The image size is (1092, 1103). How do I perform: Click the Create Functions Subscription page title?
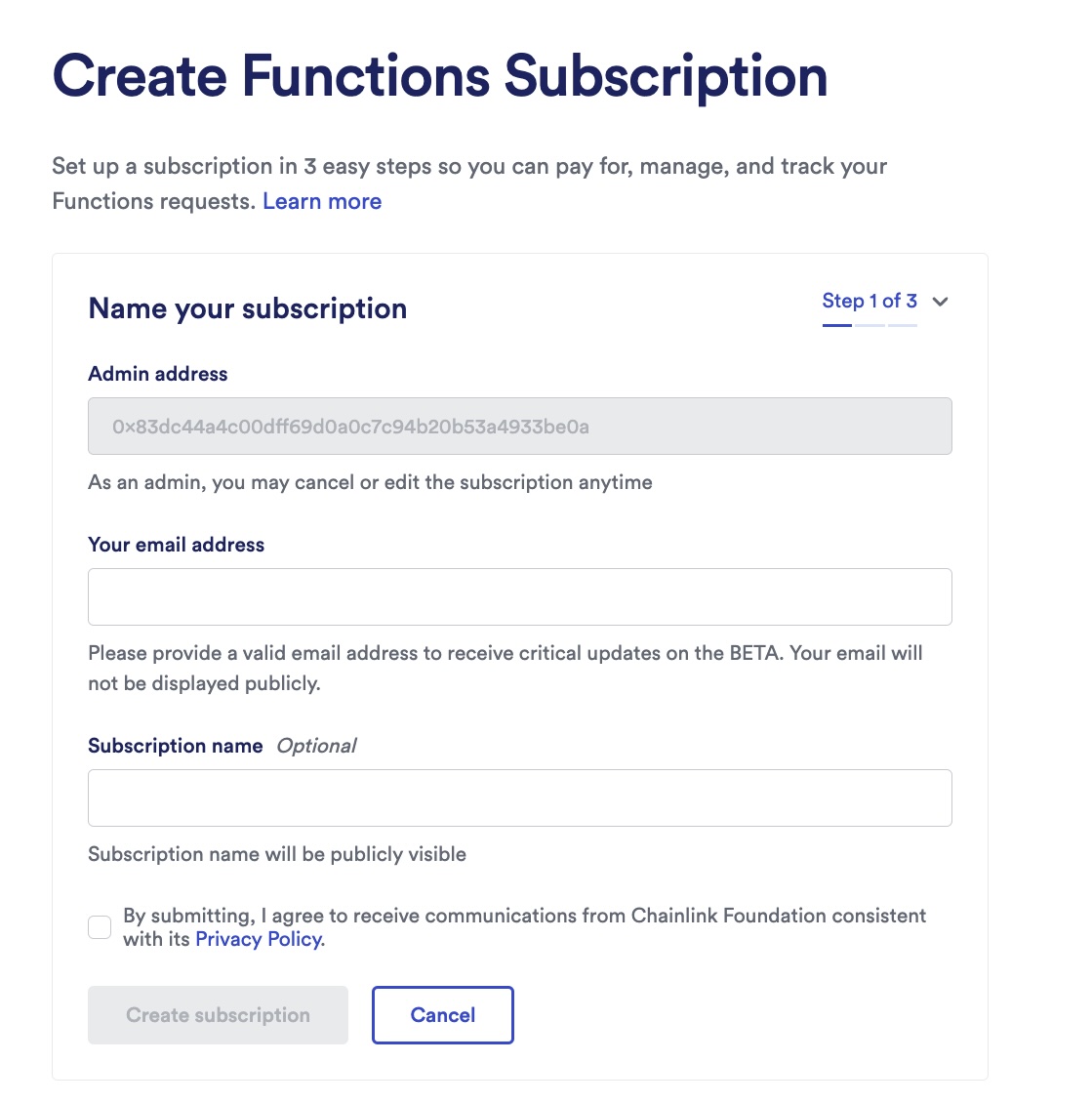(439, 76)
